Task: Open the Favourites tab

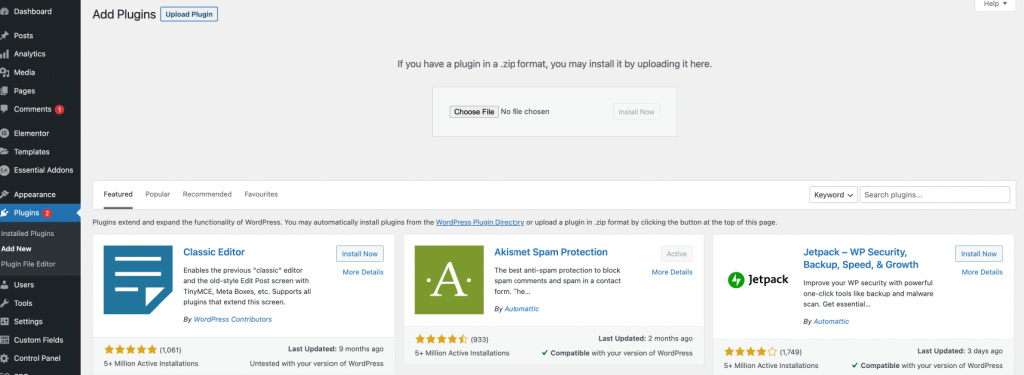Action: click(261, 194)
